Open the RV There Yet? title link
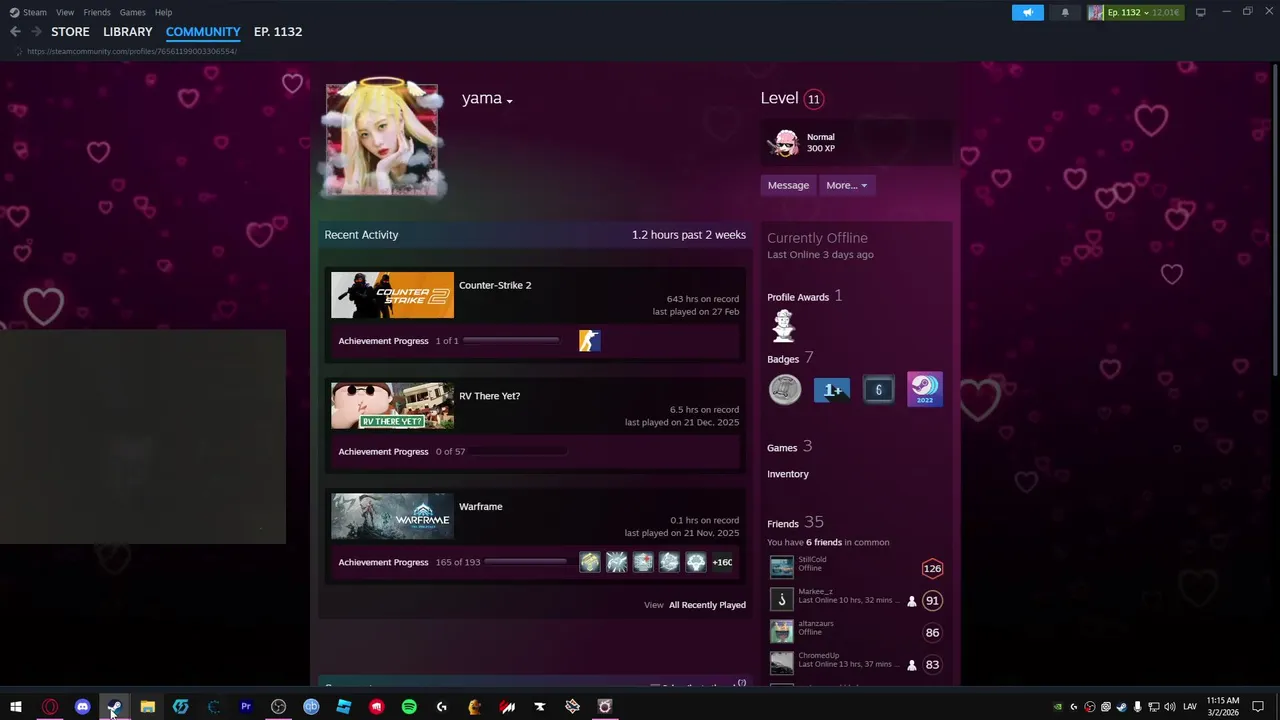Image resolution: width=1280 pixels, height=720 pixels. tap(489, 396)
